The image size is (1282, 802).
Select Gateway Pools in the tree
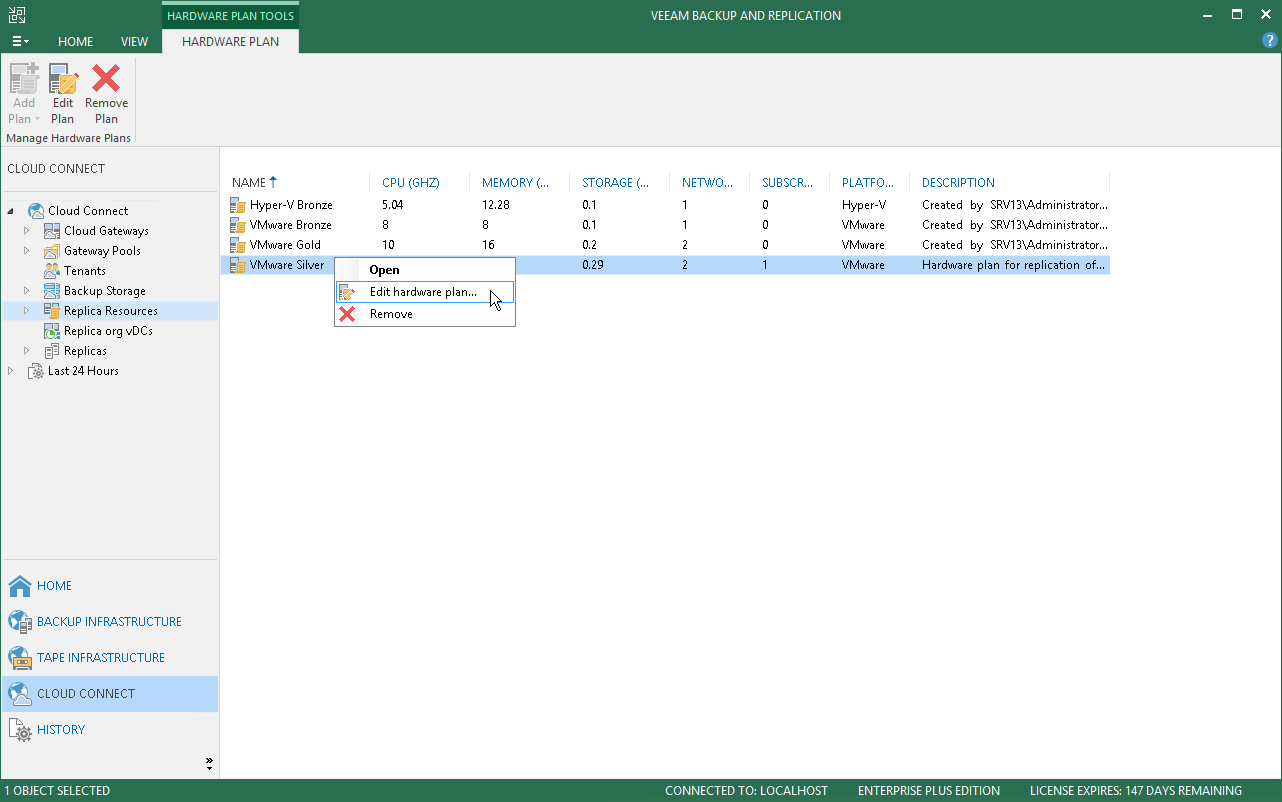click(x=102, y=251)
